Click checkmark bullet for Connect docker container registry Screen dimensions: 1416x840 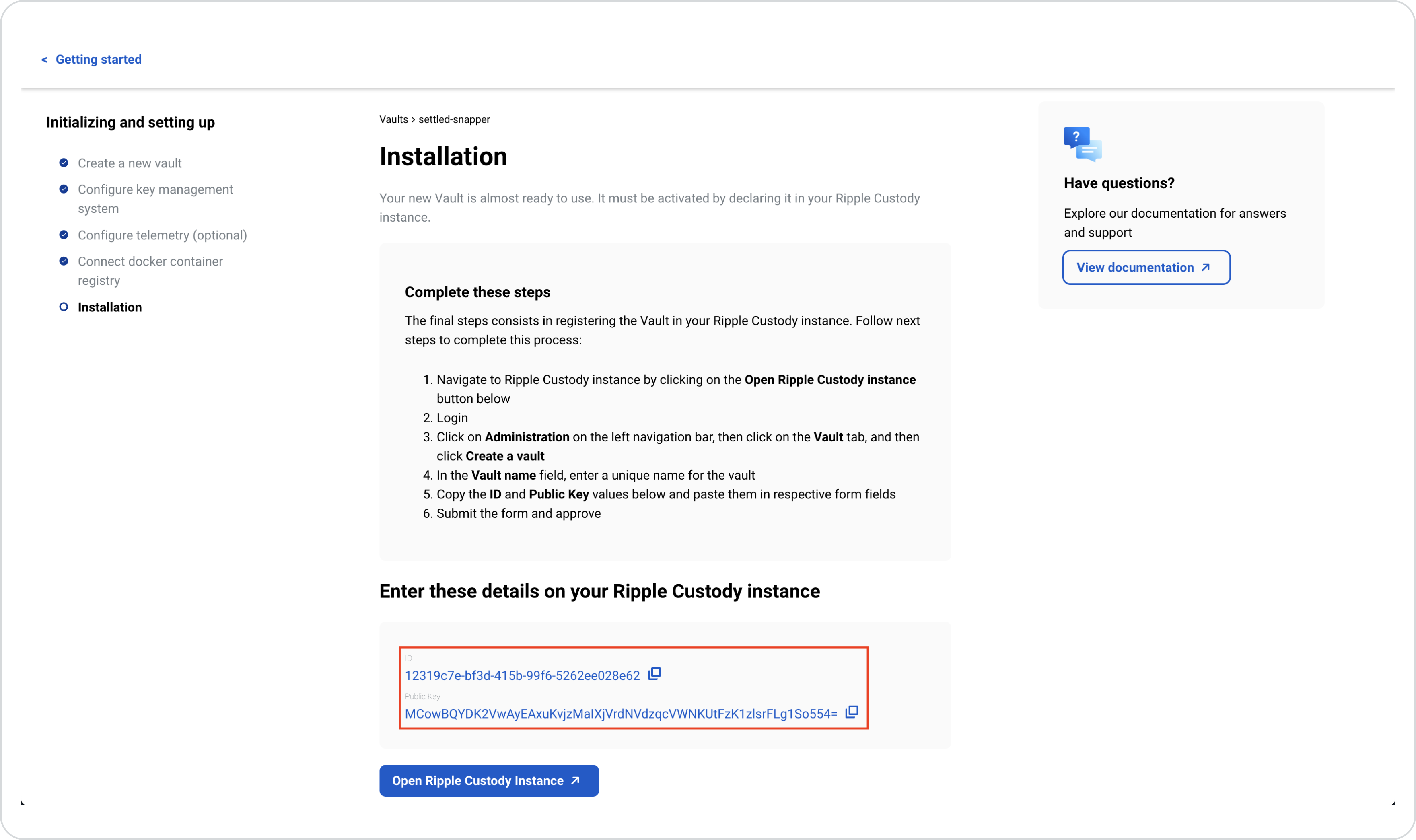[64, 261]
